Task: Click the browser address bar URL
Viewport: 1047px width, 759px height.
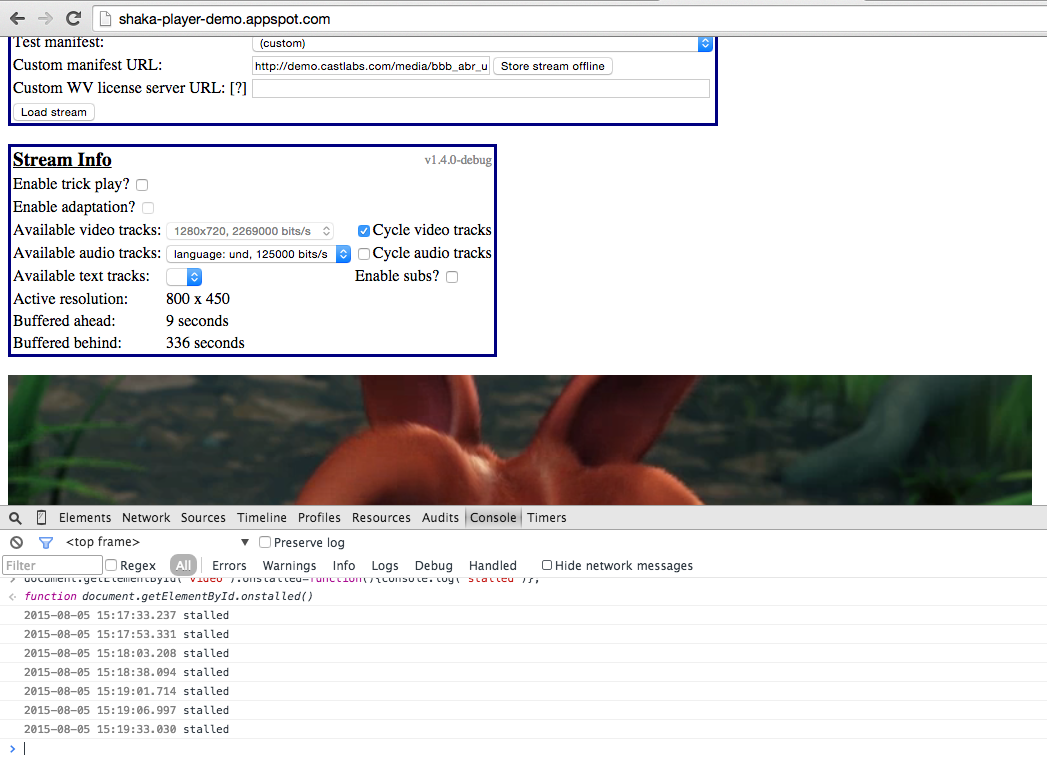Action: coord(224,19)
